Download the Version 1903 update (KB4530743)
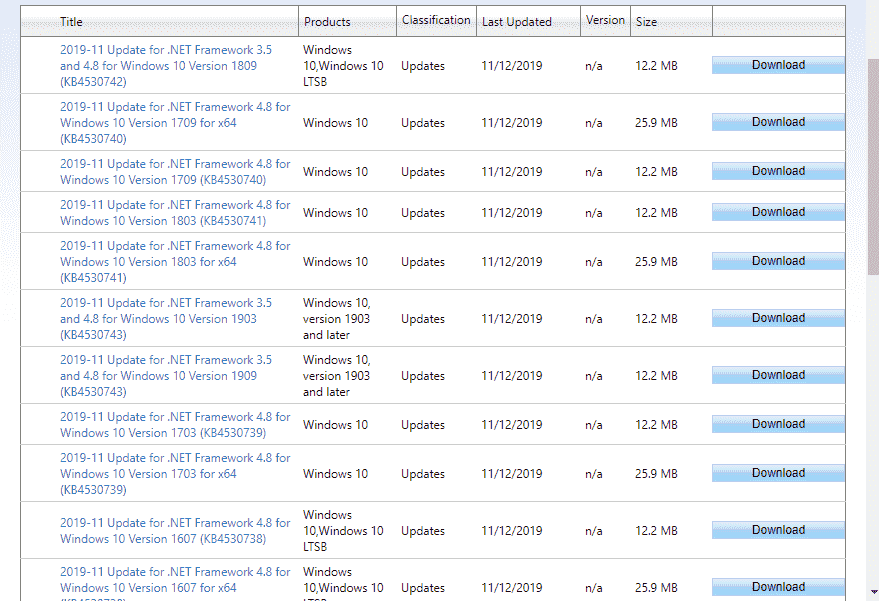Screen dimensions: 879x601 pyautogui.click(x=778, y=318)
